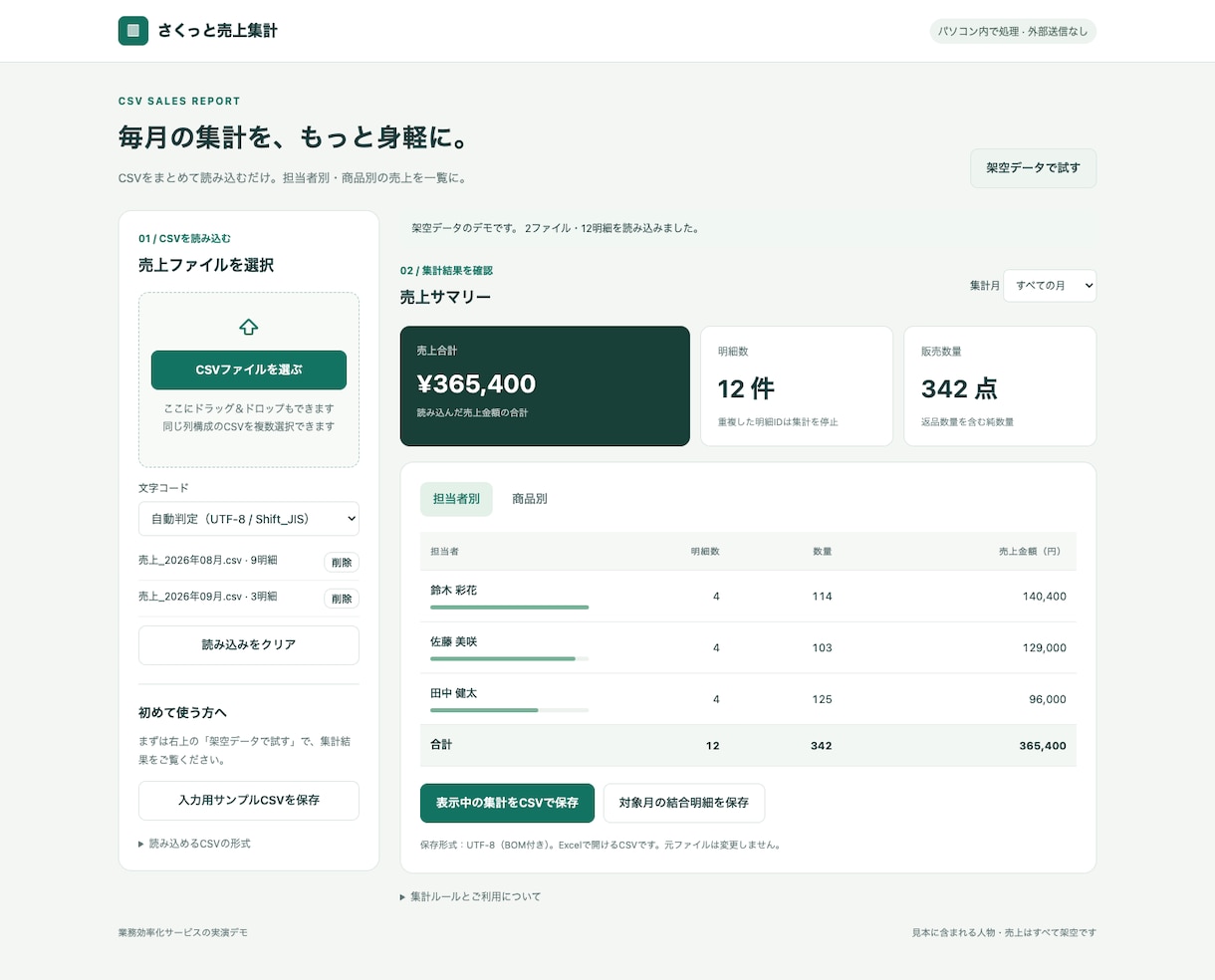Click the quantity value 103
1215x980 pixels.
click(822, 648)
